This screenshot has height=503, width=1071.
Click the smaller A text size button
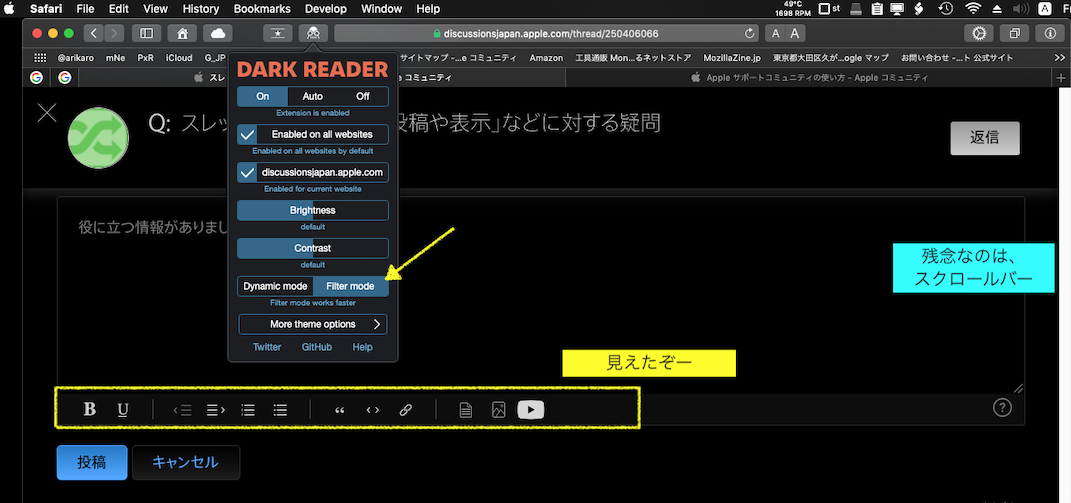point(775,33)
